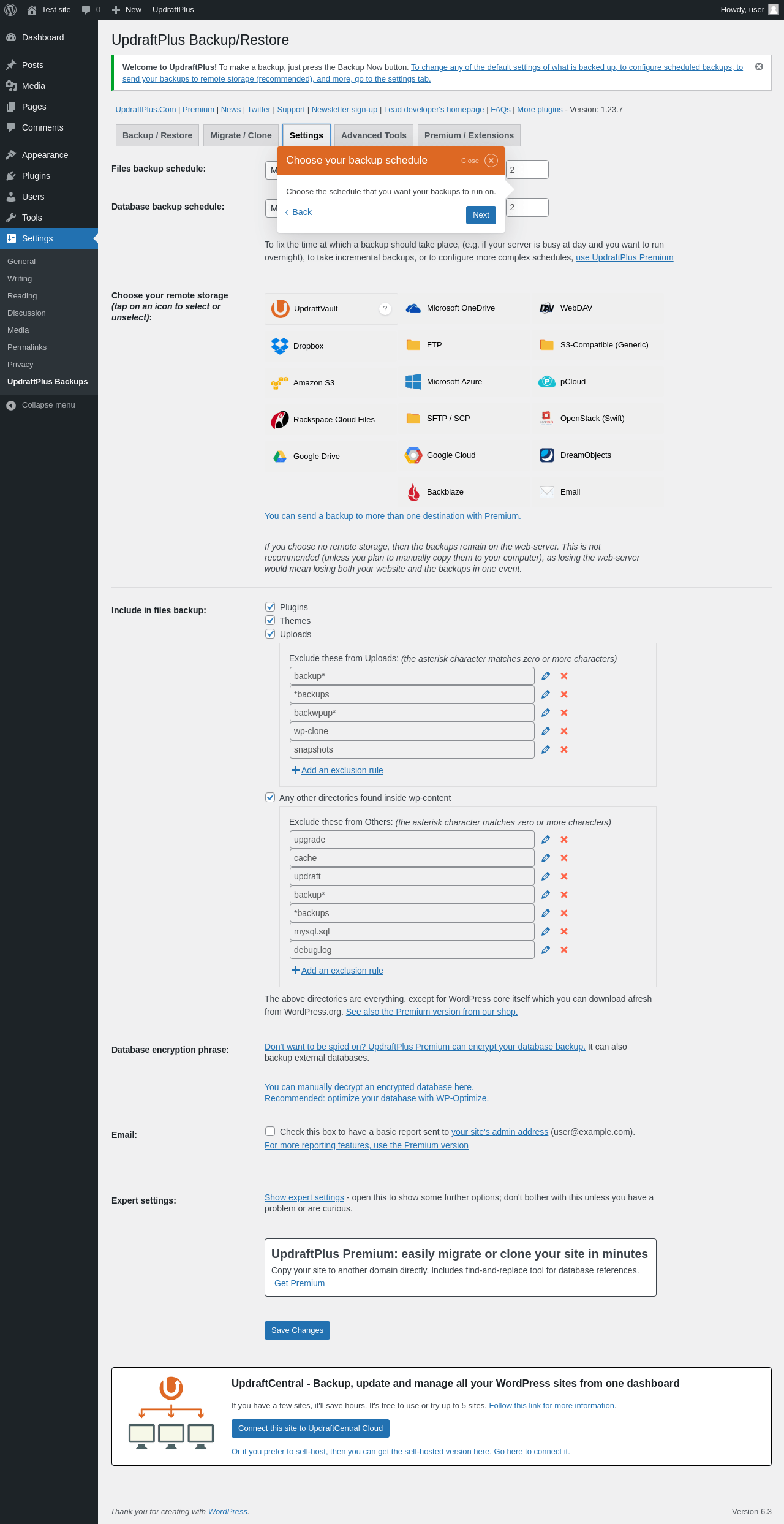Open Backup / Restore tab

157,135
